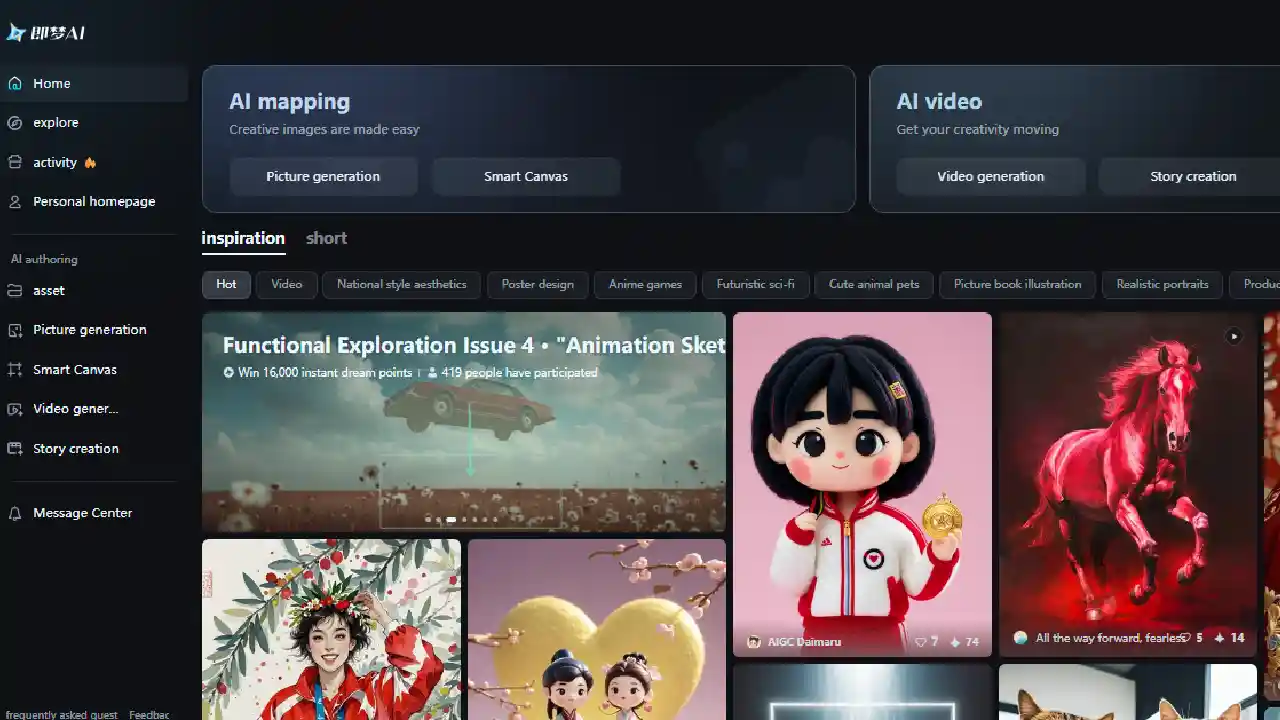Open the frequently asked questions link

(60, 715)
